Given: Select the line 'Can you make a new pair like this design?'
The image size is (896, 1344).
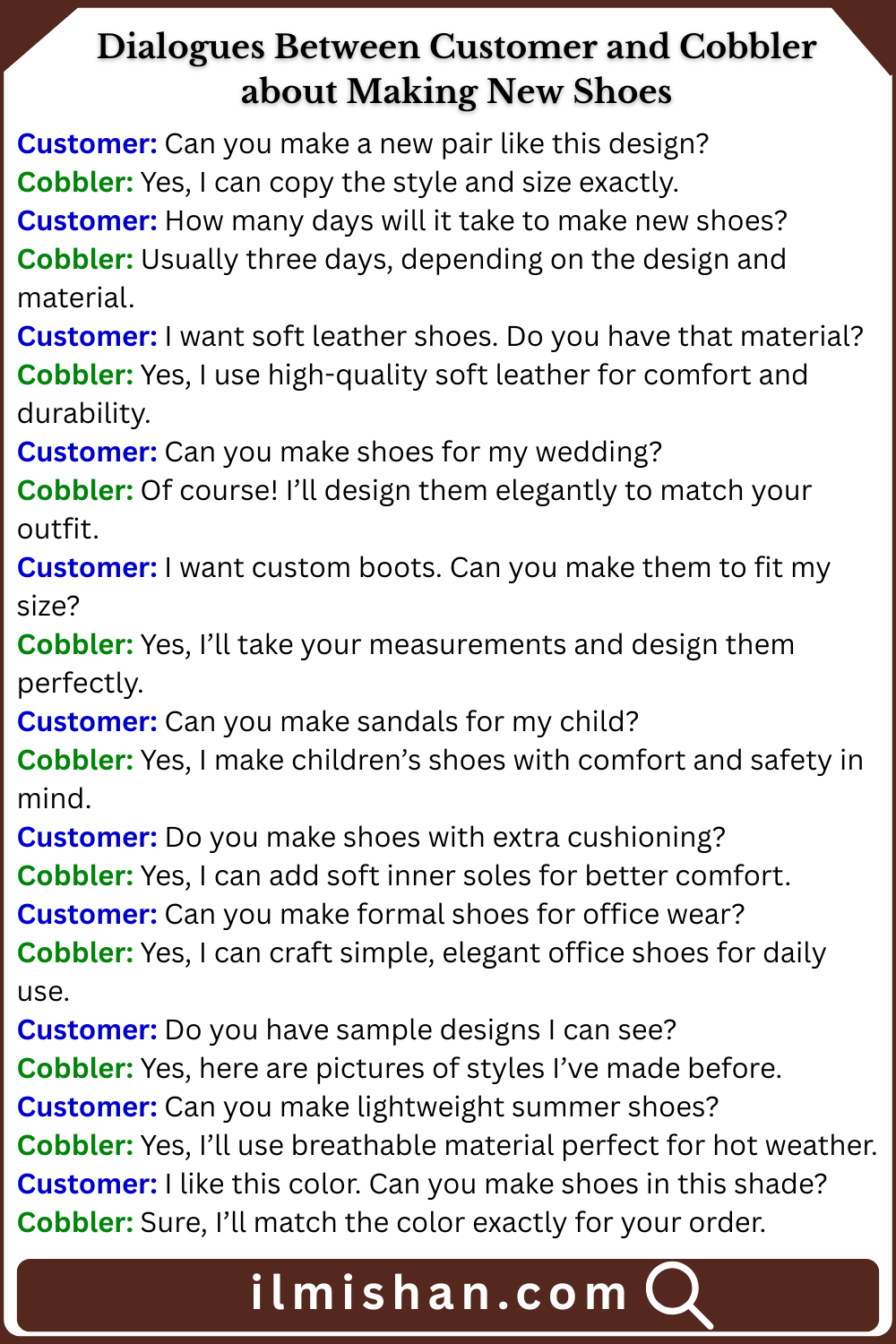Looking at the screenshot, I should (436, 143).
